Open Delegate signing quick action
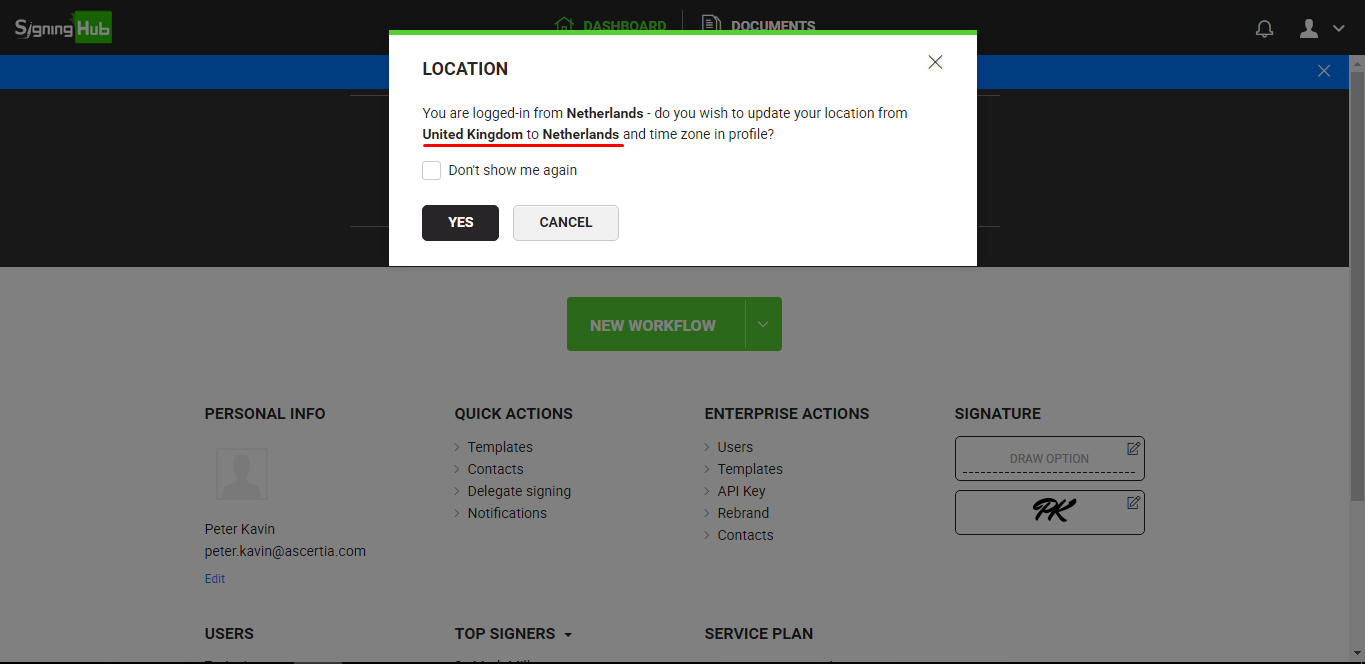The height and width of the screenshot is (664, 1365). click(519, 491)
